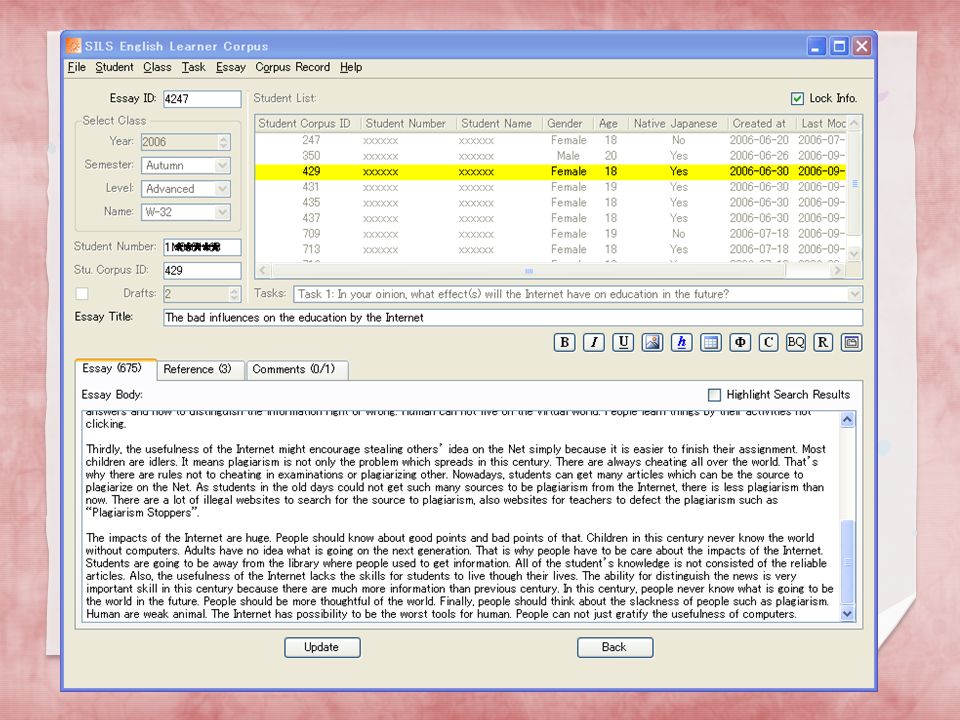Click the Italic formatting icon

(593, 342)
